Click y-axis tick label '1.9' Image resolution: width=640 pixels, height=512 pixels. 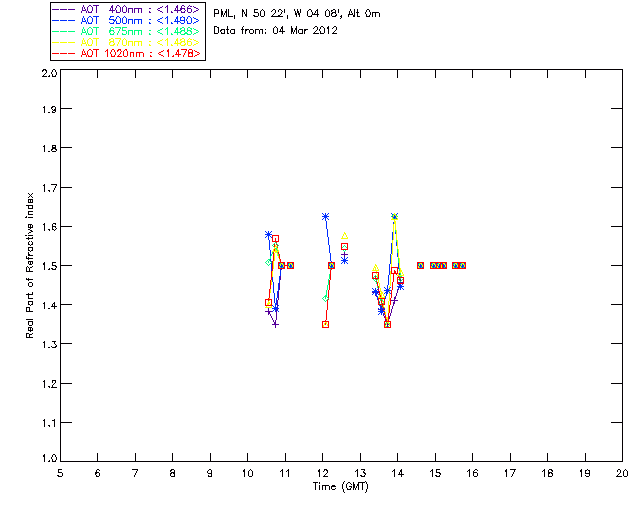tap(49, 109)
